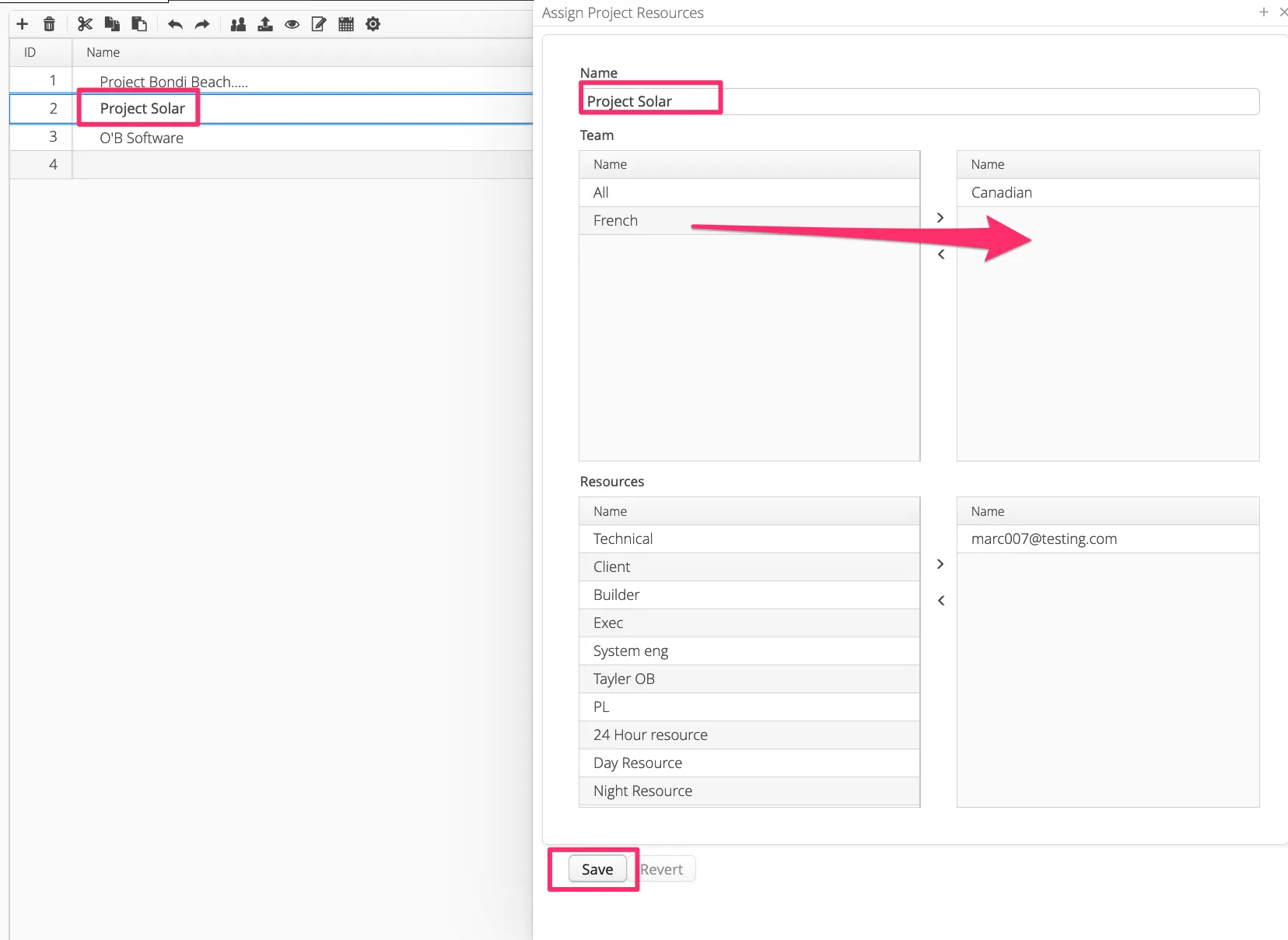Click the add (plus) toolbar icon
The image size is (1288, 940).
coord(23,24)
